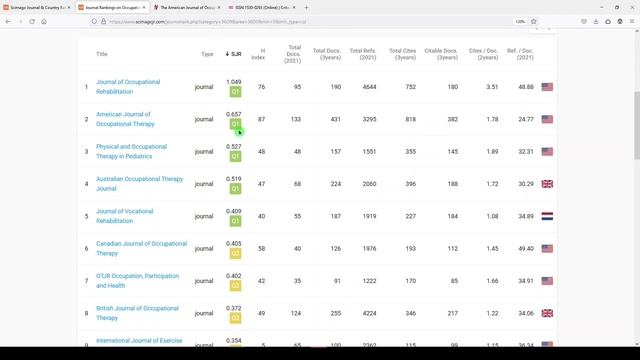
Task: Switch to the Scimago Journal & Country Rank tab
Action: point(37,7)
